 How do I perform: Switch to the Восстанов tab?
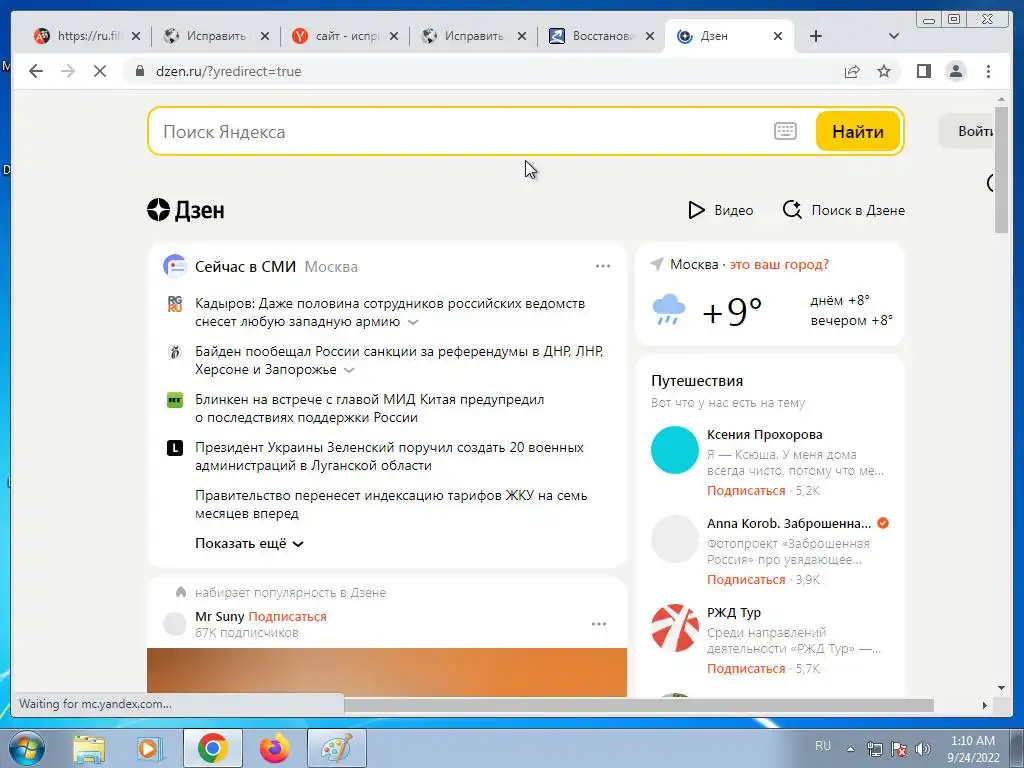click(x=602, y=36)
